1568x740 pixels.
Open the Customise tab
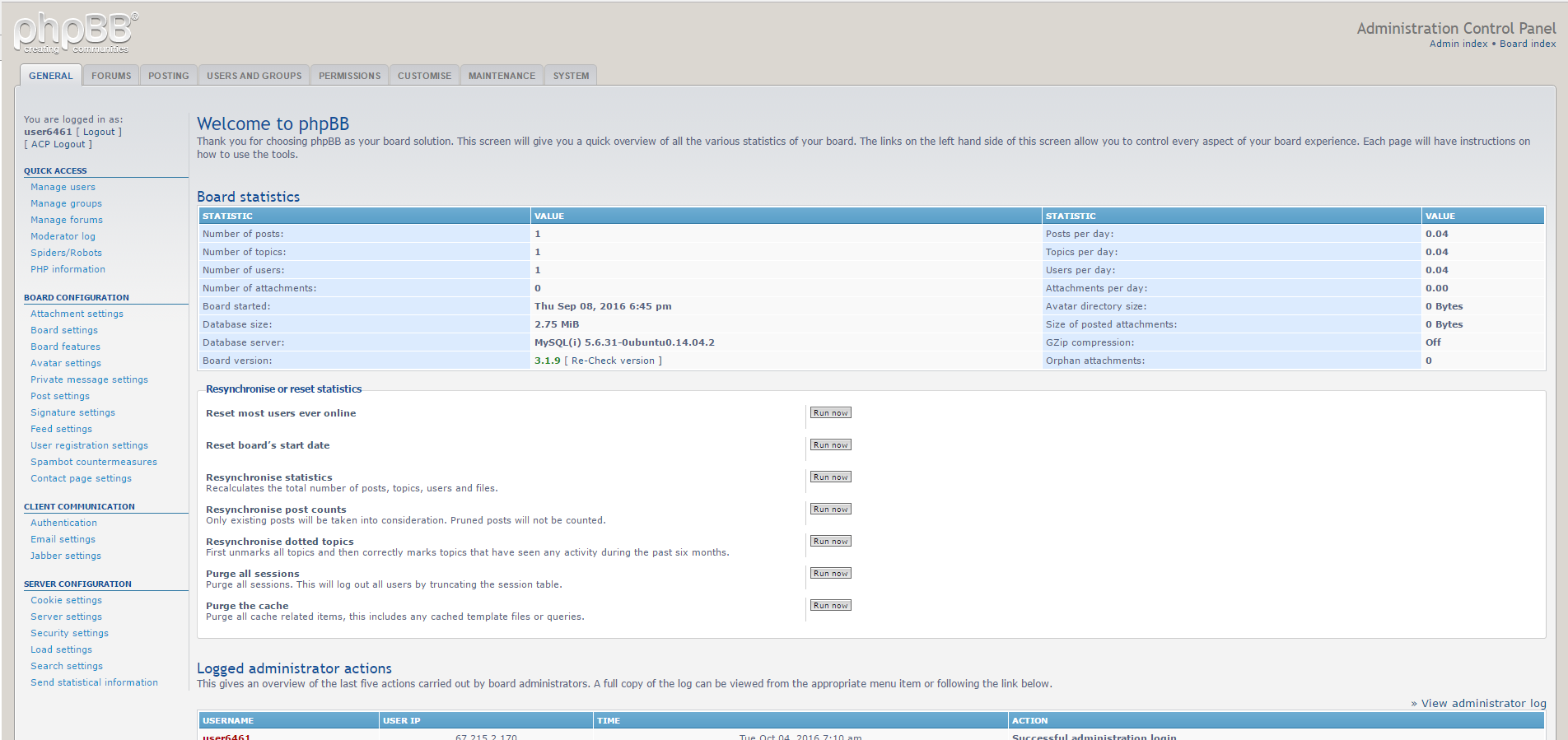pyautogui.click(x=425, y=76)
